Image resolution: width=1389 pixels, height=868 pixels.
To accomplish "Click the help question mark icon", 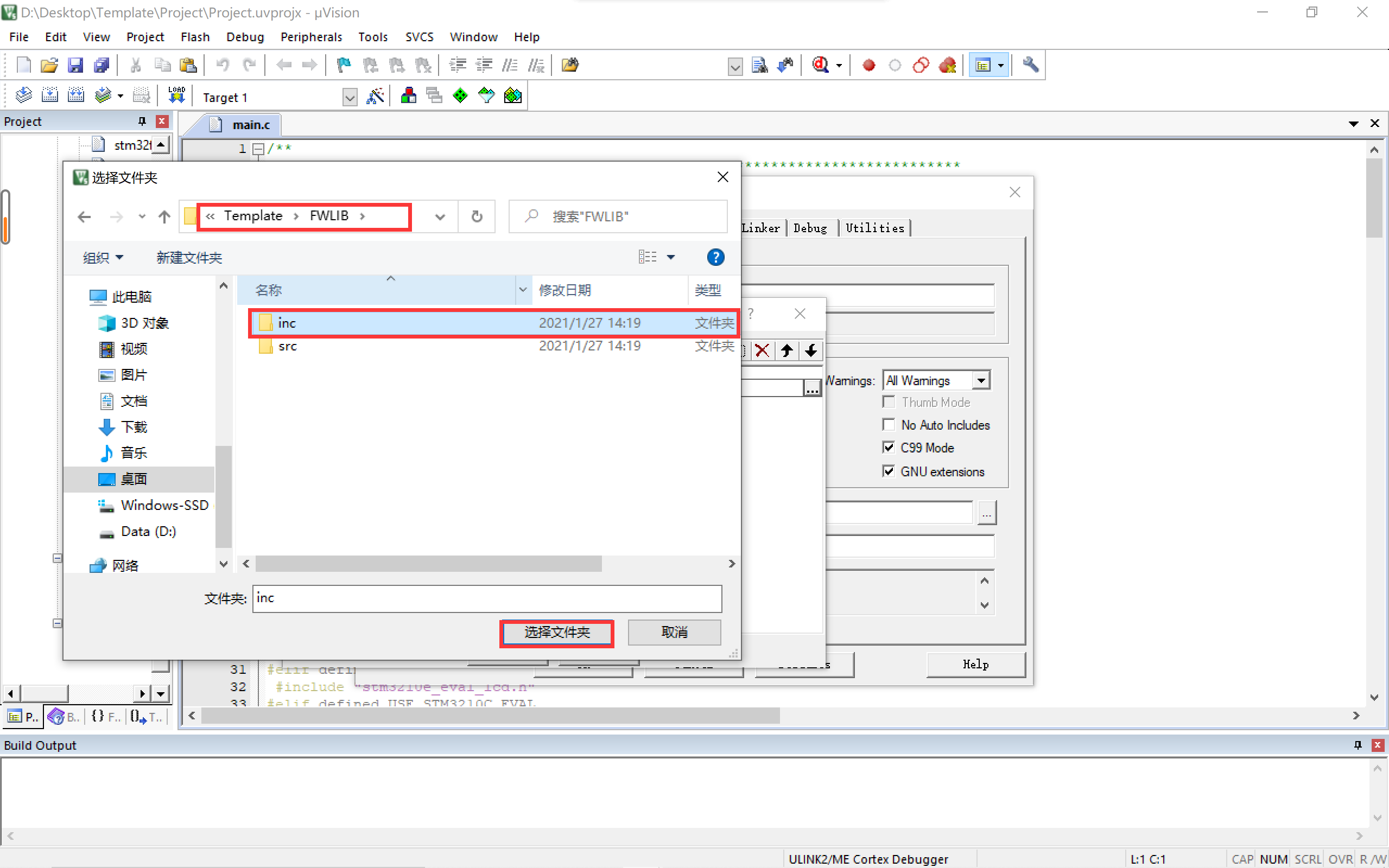I will tap(715, 257).
